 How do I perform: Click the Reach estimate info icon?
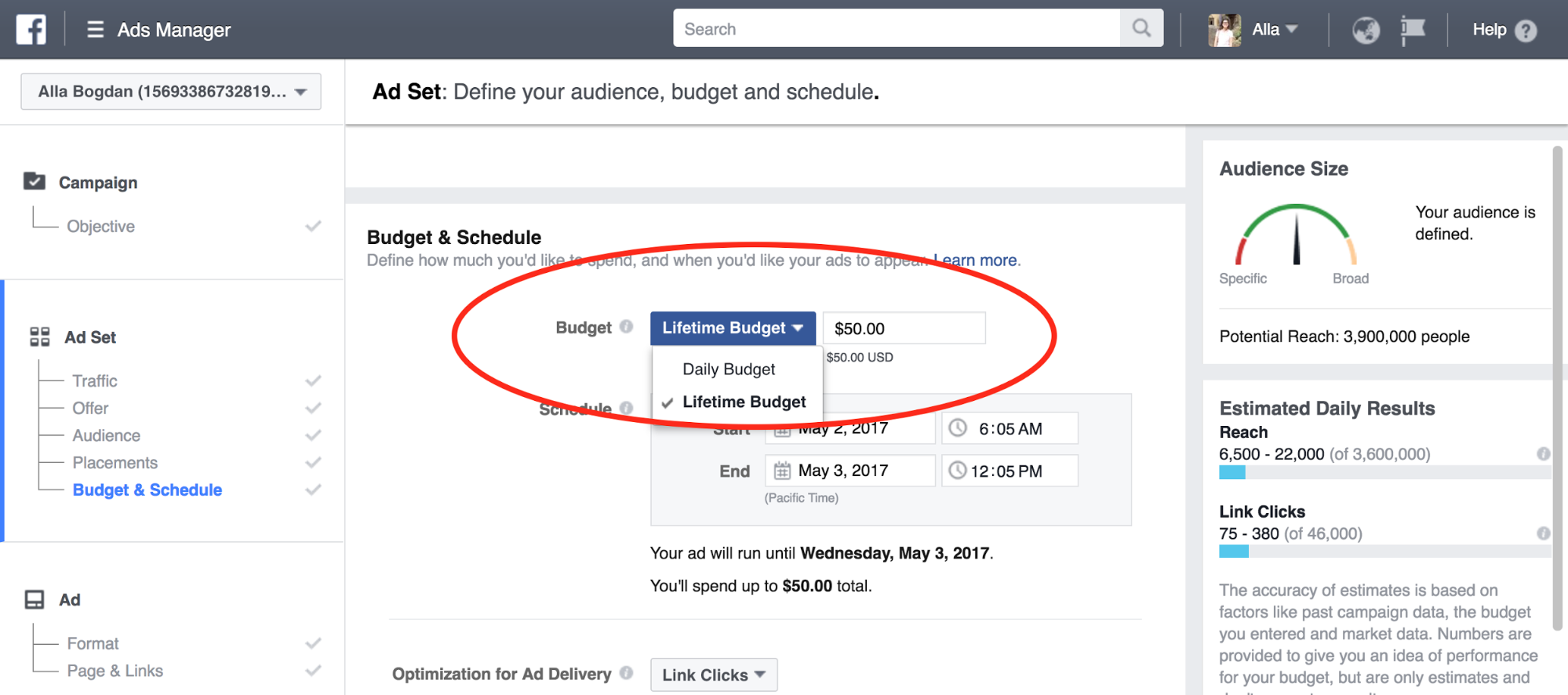point(1543,453)
